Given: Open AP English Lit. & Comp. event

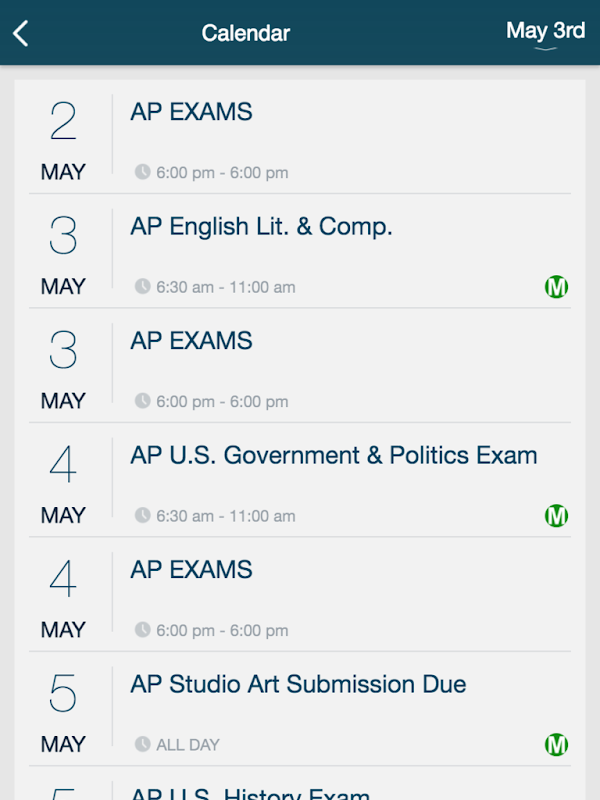Looking at the screenshot, I should [261, 227].
